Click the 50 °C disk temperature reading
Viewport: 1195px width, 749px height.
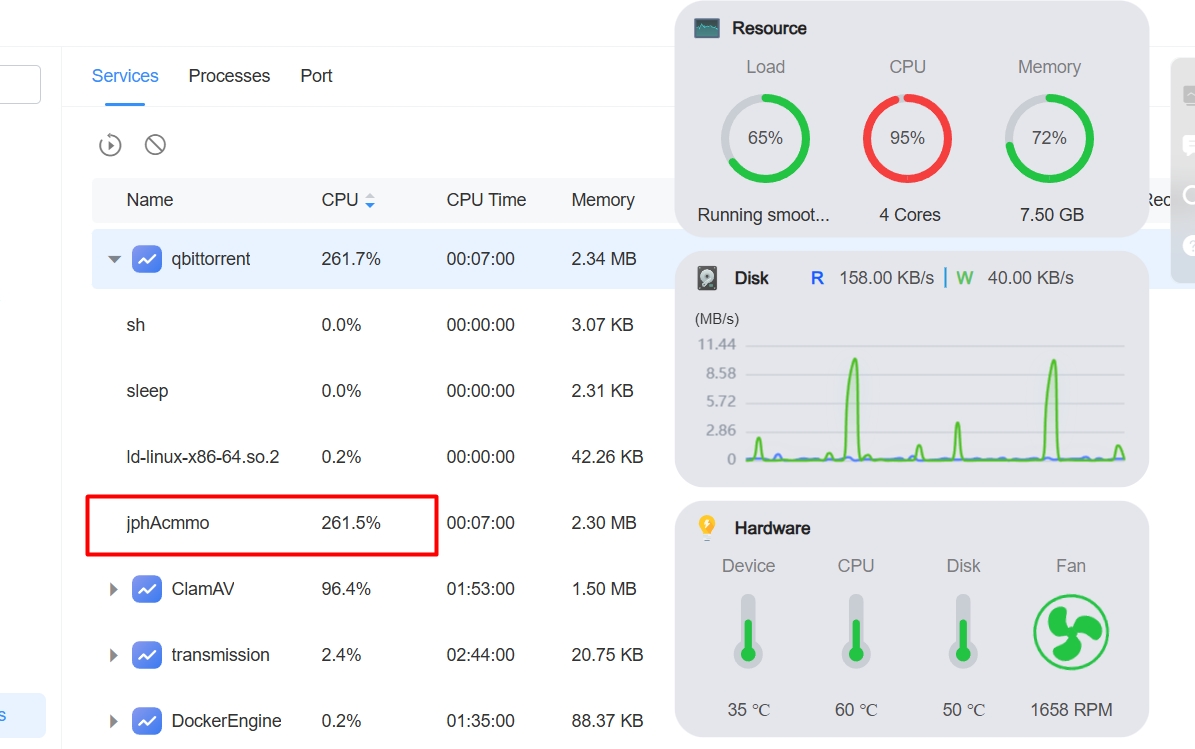pos(963,710)
